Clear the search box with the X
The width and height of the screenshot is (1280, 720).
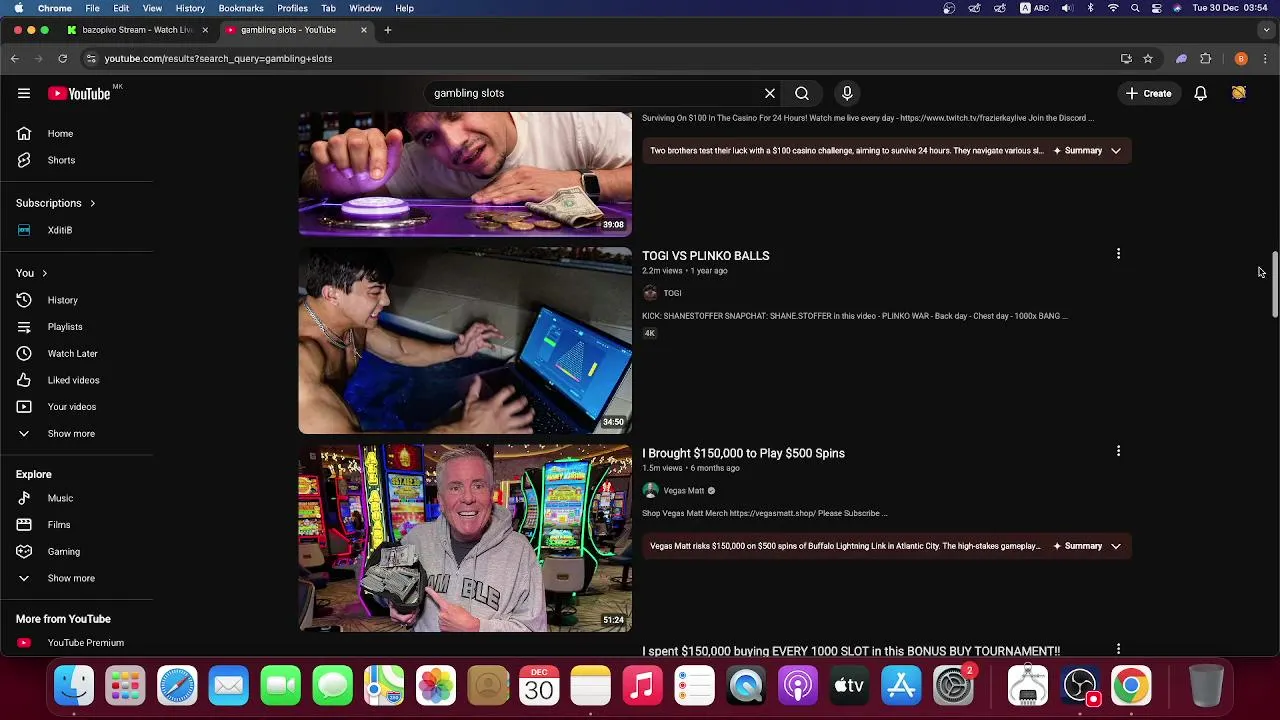770,93
